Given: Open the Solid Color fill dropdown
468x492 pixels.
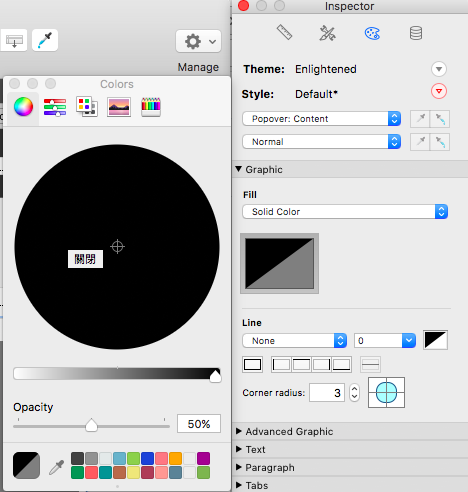Looking at the screenshot, I should [345, 212].
